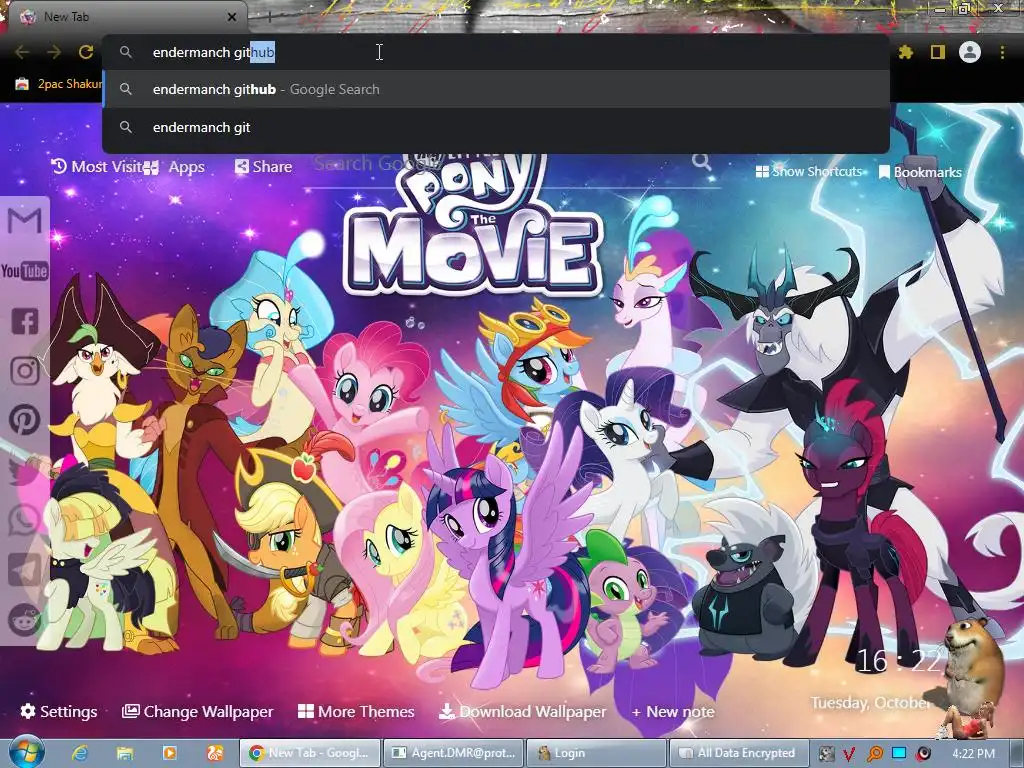
Task: Open the Gmail sidebar shortcut
Action: coord(25,221)
